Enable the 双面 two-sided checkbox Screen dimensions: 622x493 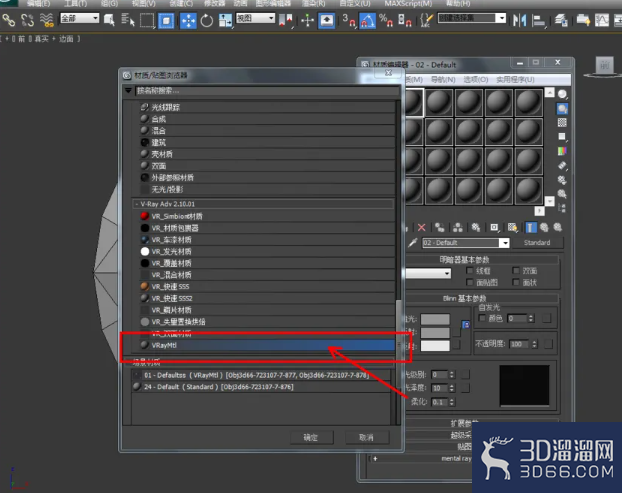click(516, 270)
